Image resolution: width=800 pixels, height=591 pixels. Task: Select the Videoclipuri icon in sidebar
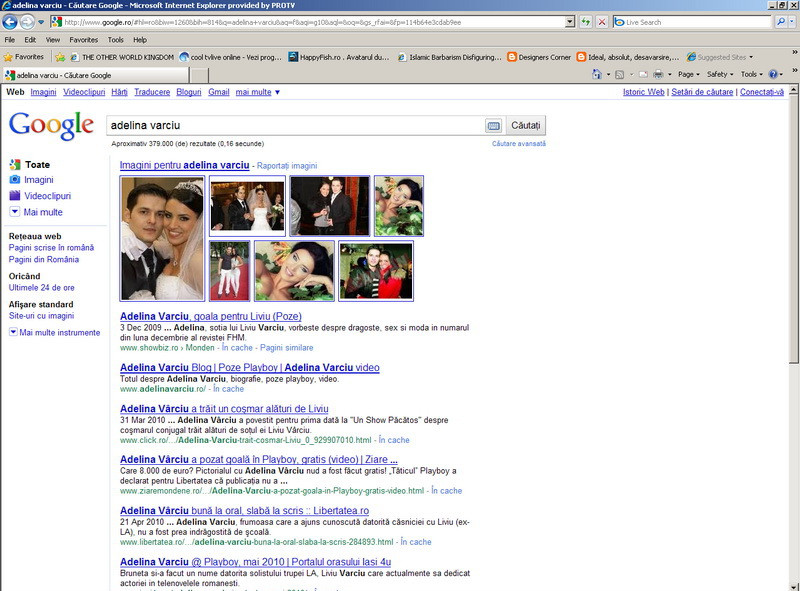(15, 196)
